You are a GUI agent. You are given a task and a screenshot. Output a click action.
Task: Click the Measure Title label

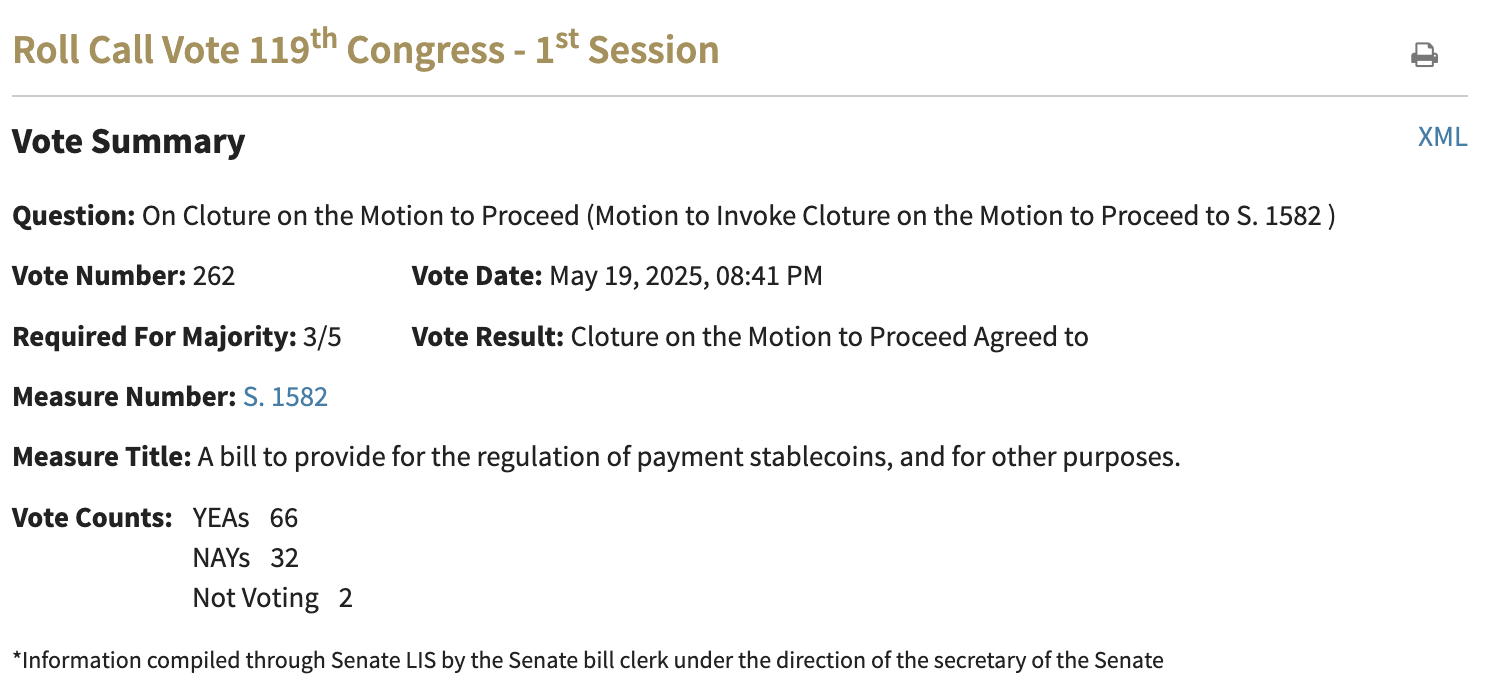click(x=101, y=458)
